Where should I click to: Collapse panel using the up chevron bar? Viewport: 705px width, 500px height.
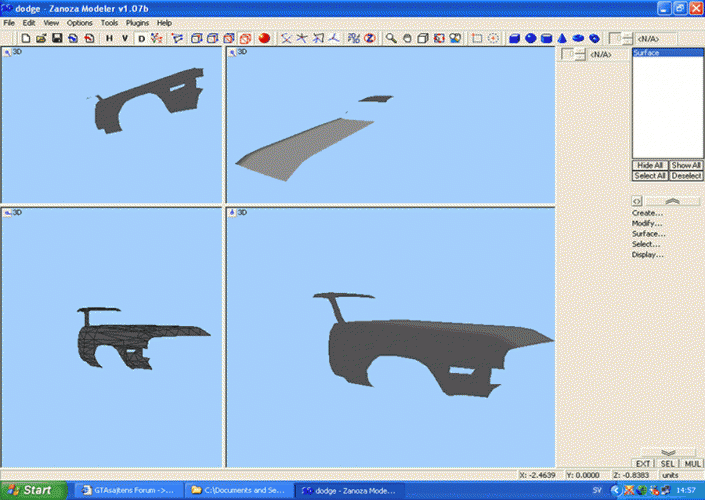pos(671,201)
